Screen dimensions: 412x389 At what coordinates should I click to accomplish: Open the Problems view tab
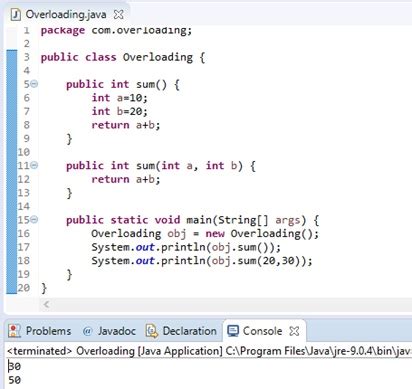coord(40,331)
